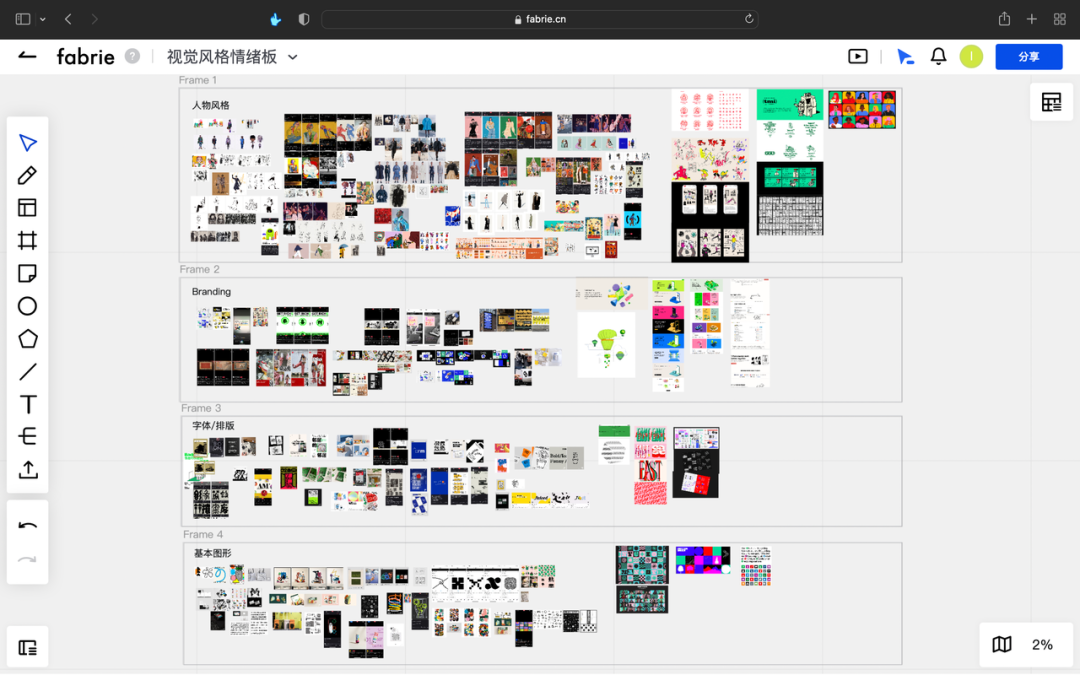Show browser tab overview
1080x675 pixels.
1060,19
